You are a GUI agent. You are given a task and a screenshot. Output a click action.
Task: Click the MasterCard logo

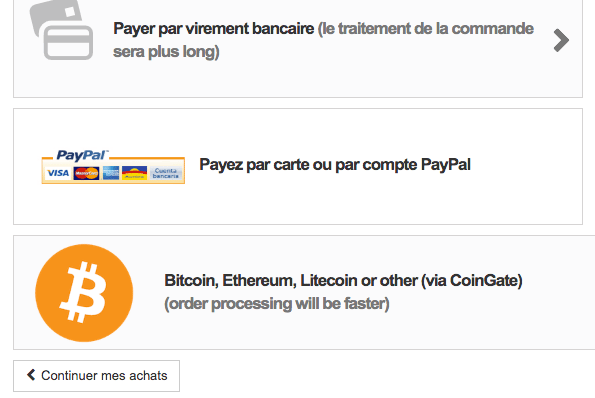point(87,173)
